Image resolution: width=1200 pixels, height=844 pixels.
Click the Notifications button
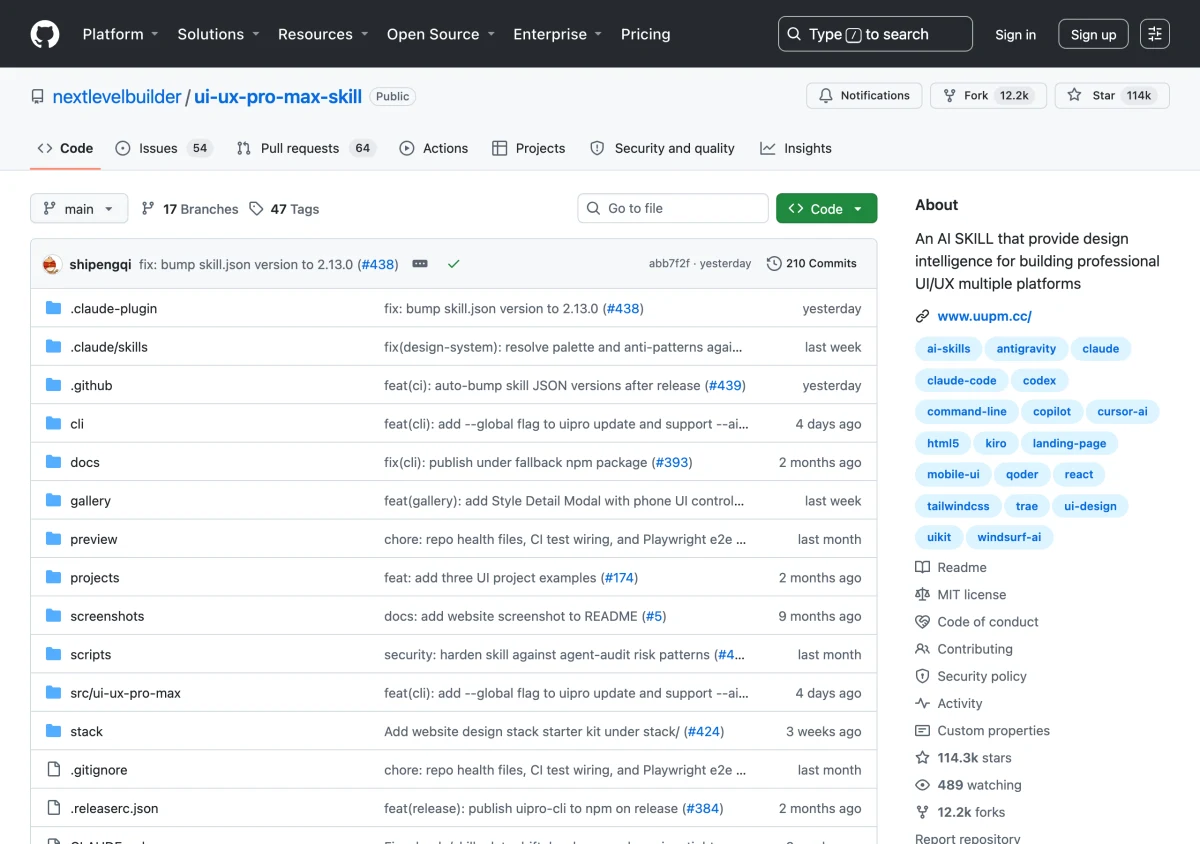click(x=864, y=95)
